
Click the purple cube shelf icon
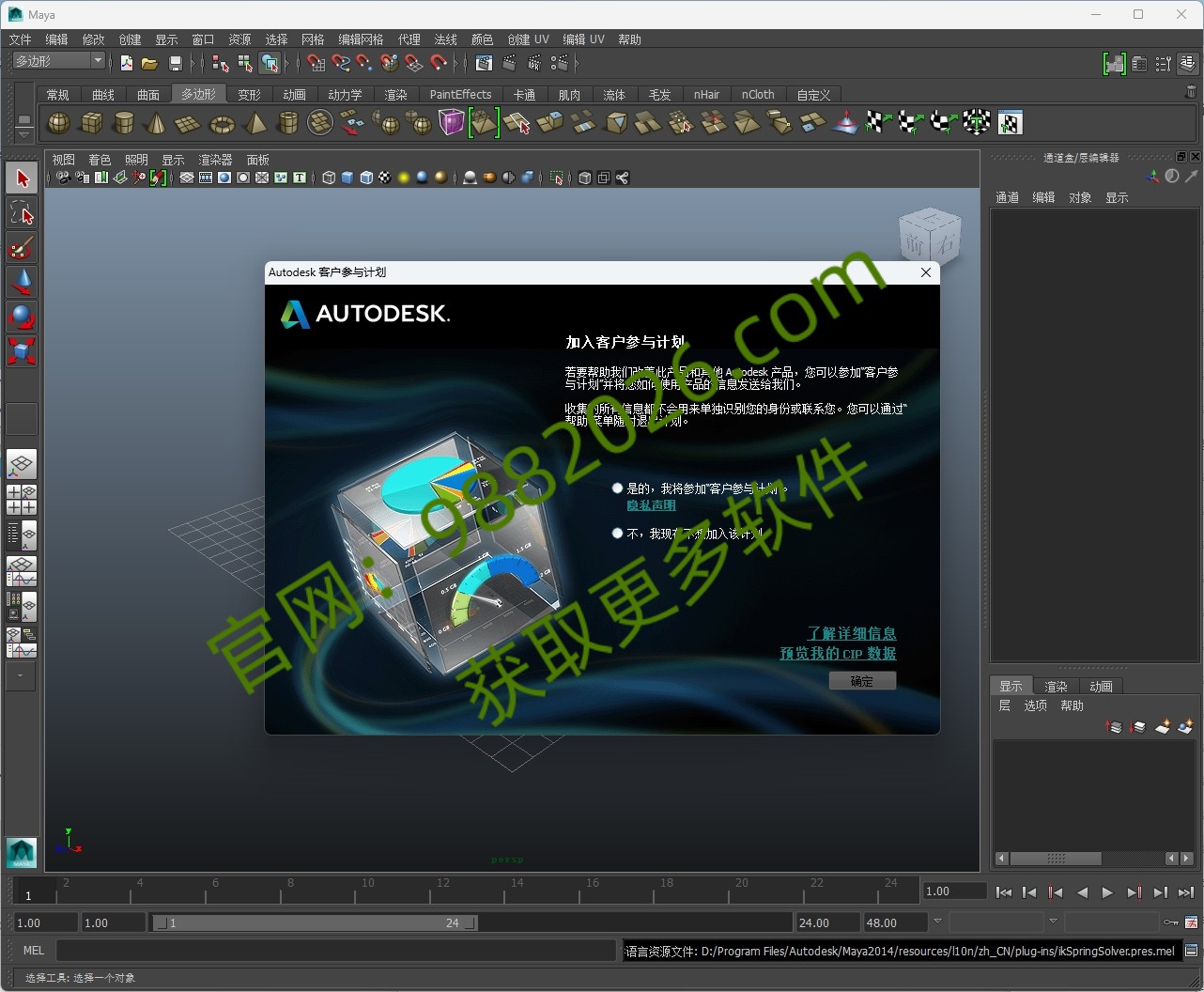tap(452, 123)
